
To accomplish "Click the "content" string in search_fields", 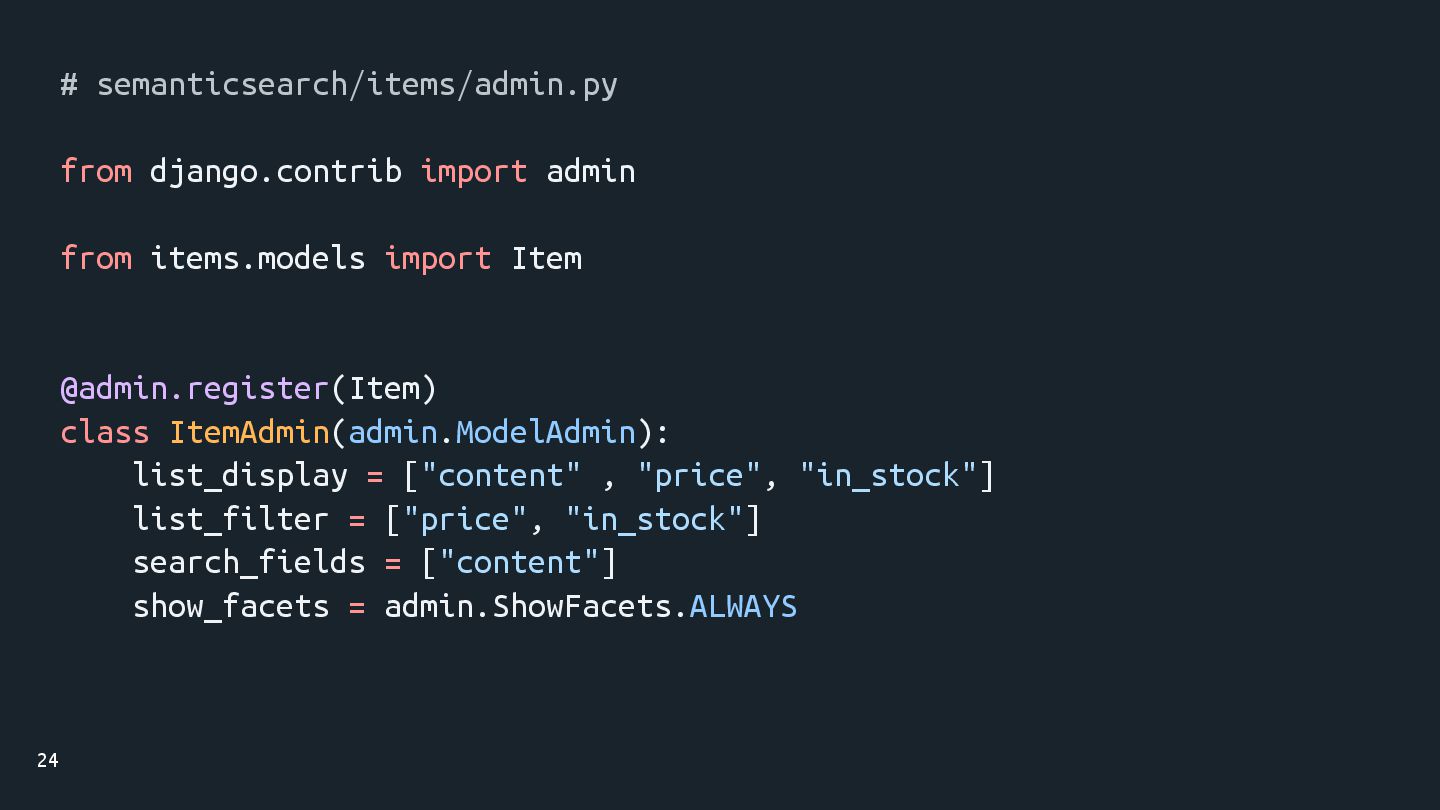I will click(518, 562).
